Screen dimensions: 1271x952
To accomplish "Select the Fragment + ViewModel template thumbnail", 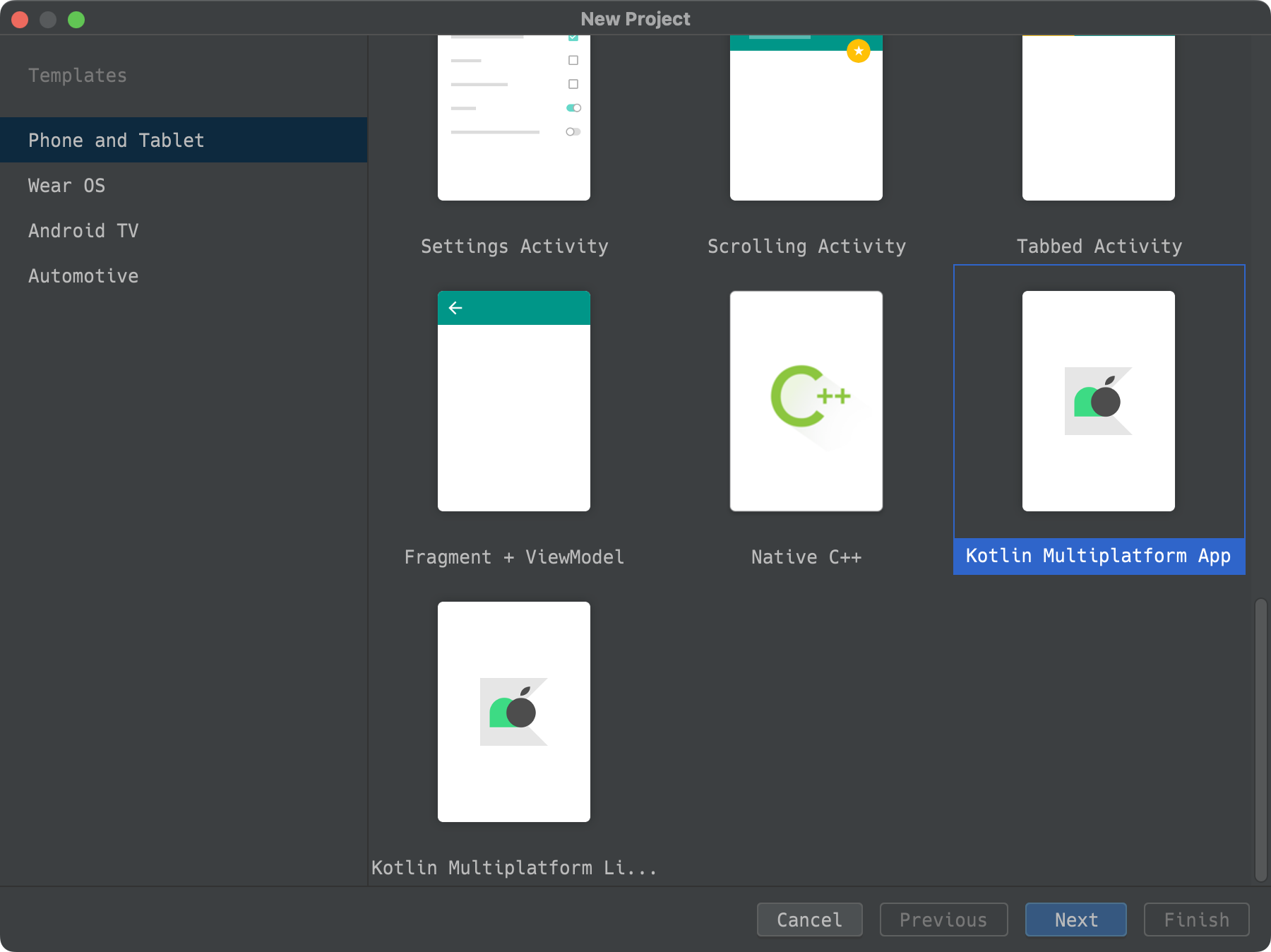I will coord(514,401).
